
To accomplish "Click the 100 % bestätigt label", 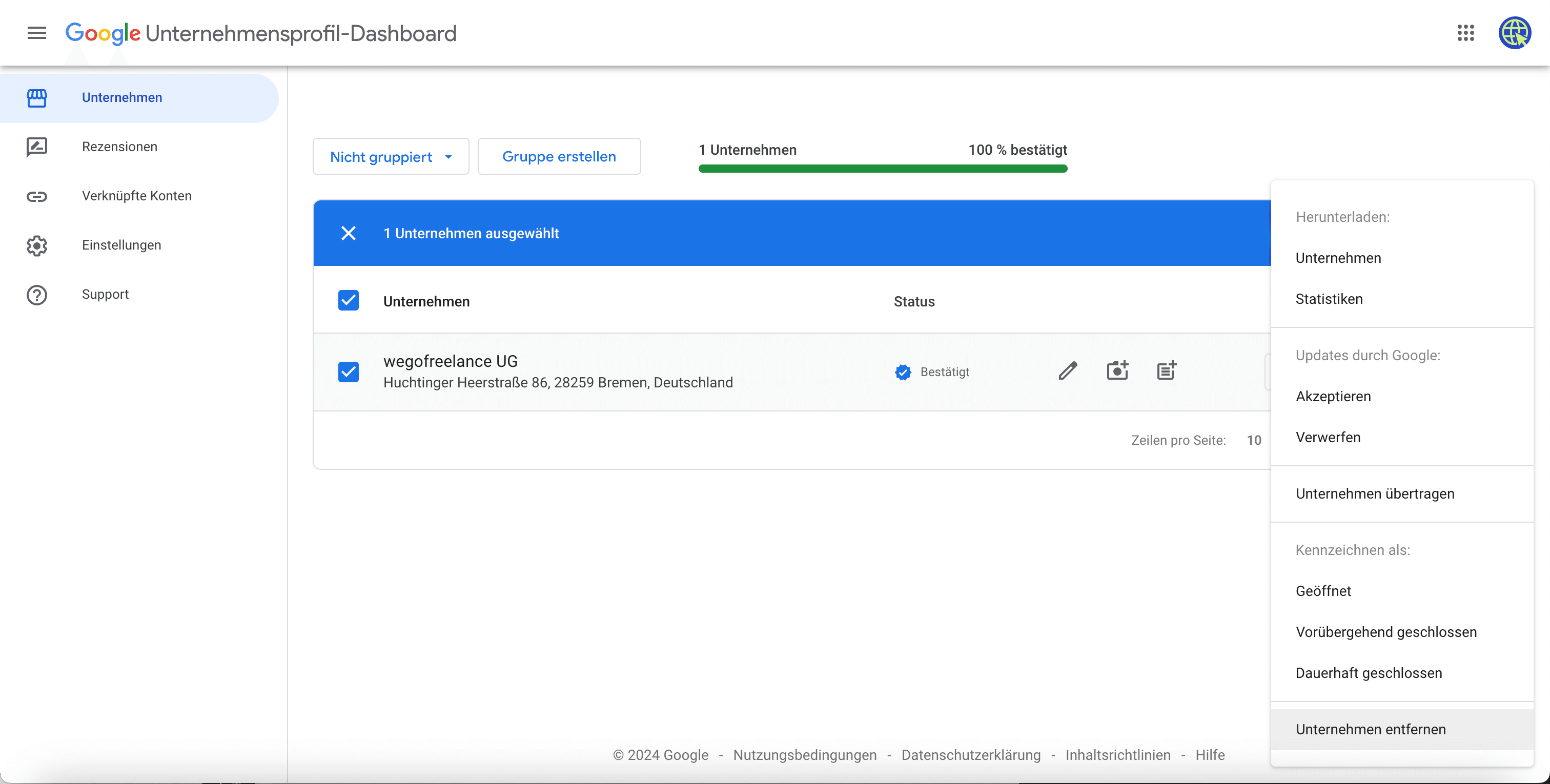I will 1017,150.
